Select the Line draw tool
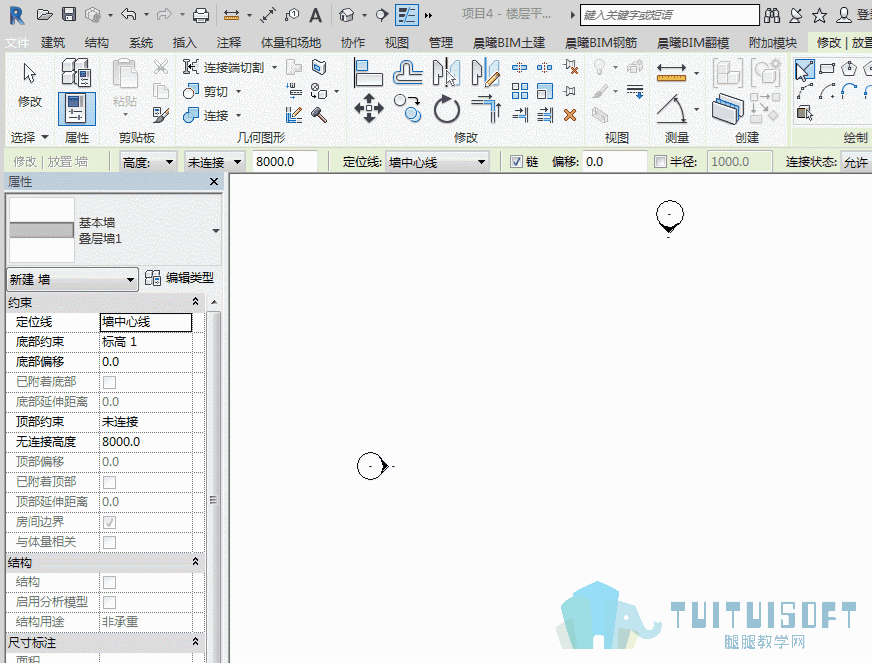 click(805, 70)
